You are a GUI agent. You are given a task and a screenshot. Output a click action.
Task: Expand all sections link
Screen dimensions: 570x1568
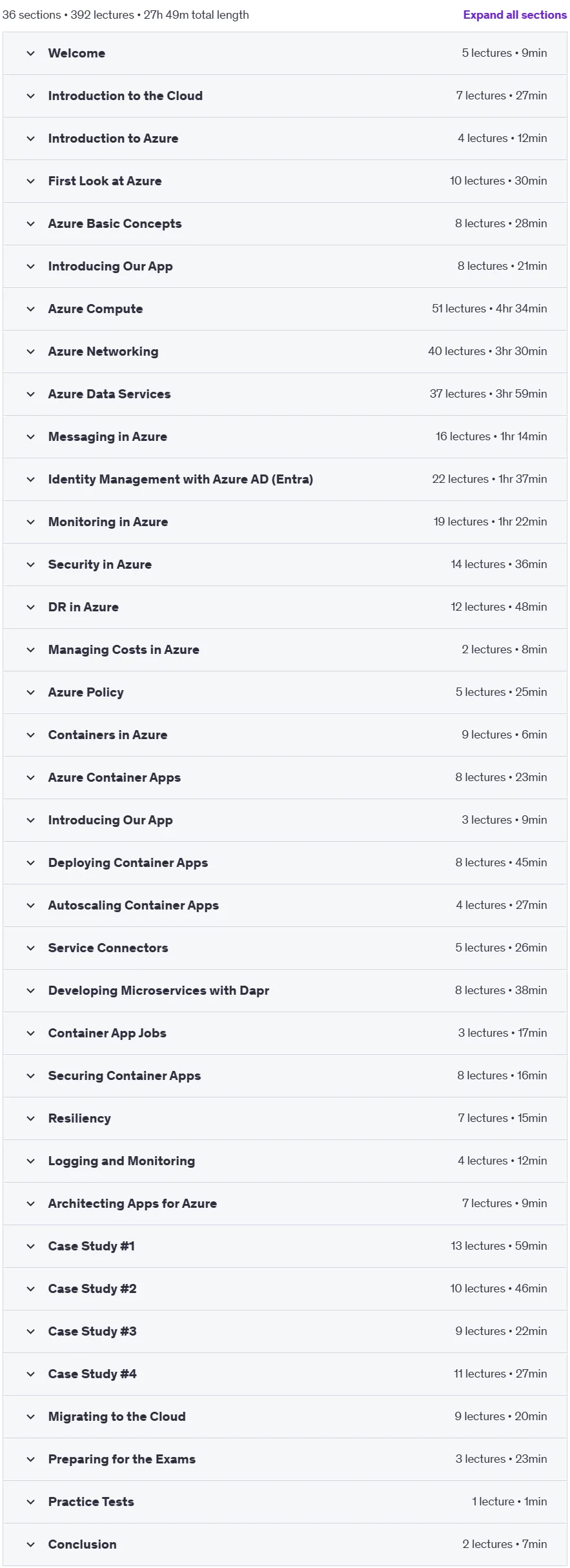514,15
